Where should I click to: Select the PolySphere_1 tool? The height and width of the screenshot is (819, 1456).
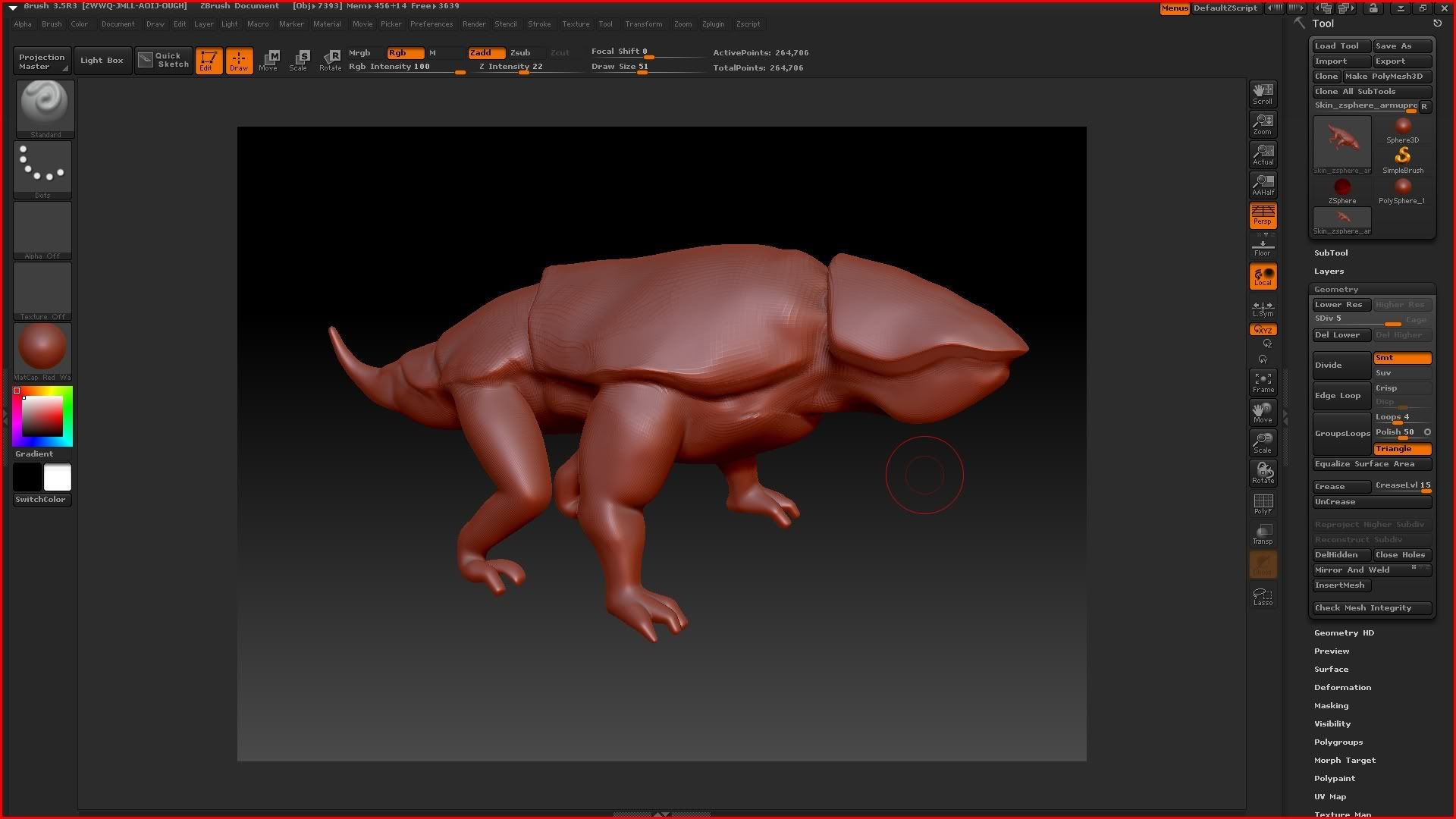pos(1402,190)
